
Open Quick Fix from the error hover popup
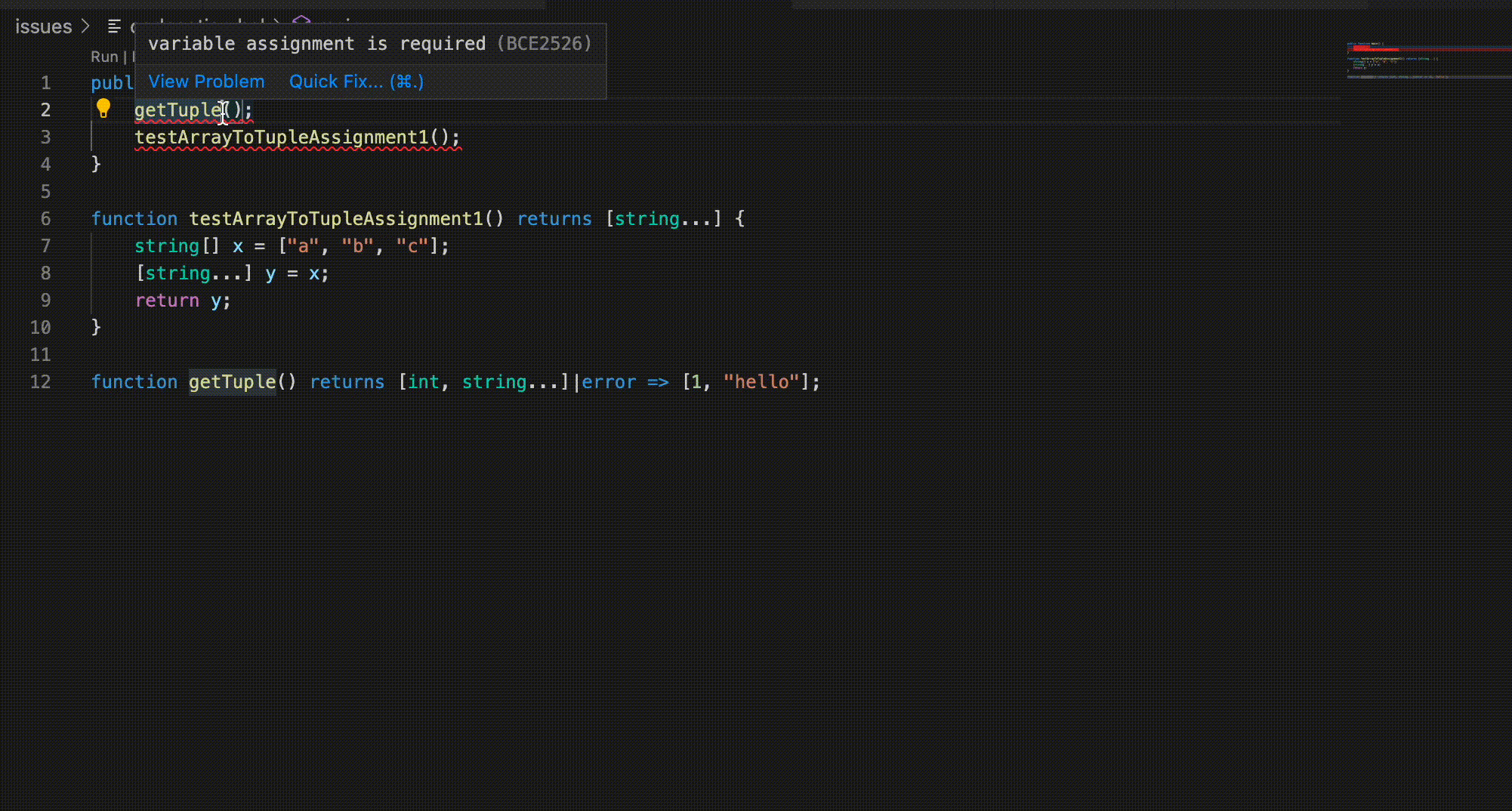tap(355, 82)
